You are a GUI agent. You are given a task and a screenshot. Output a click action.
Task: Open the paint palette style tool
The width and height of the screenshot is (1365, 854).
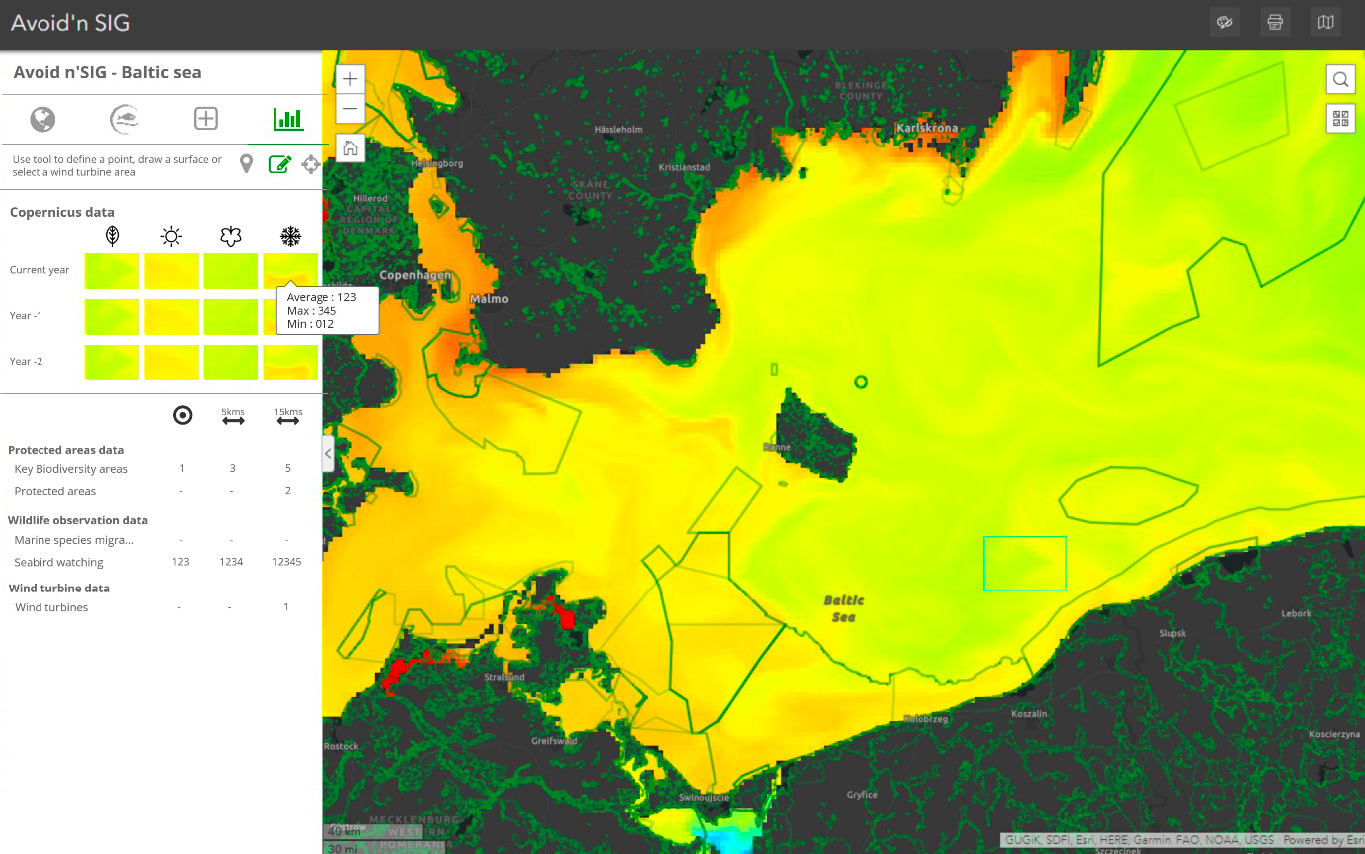pyautogui.click(x=1224, y=22)
